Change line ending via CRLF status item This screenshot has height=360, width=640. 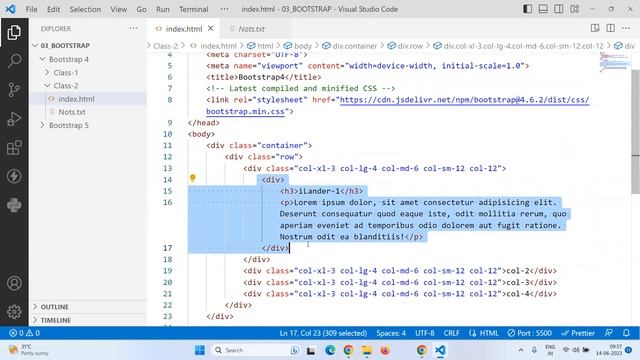451,333
